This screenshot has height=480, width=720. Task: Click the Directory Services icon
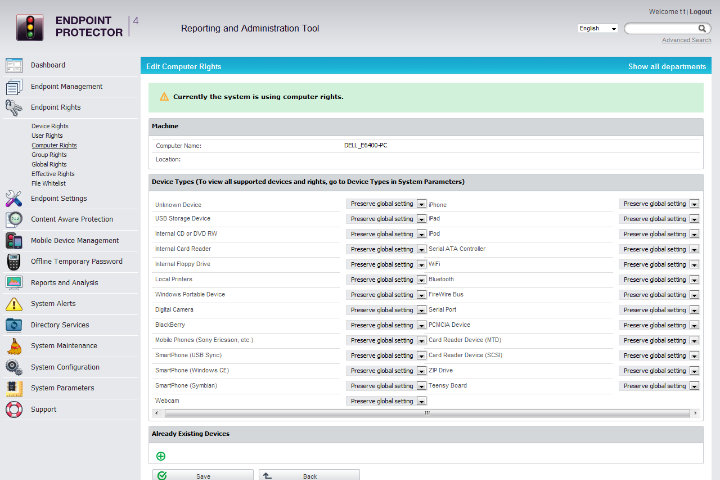click(14, 325)
